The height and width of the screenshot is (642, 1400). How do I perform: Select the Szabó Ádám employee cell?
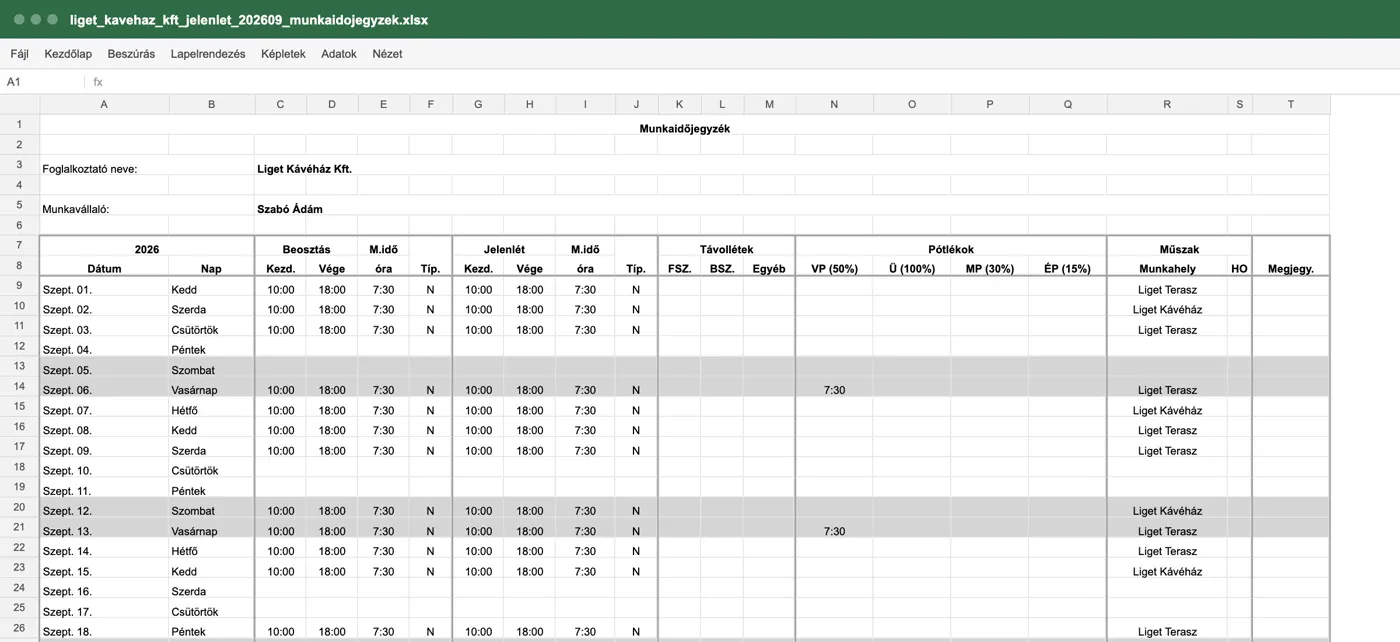[x=290, y=209]
